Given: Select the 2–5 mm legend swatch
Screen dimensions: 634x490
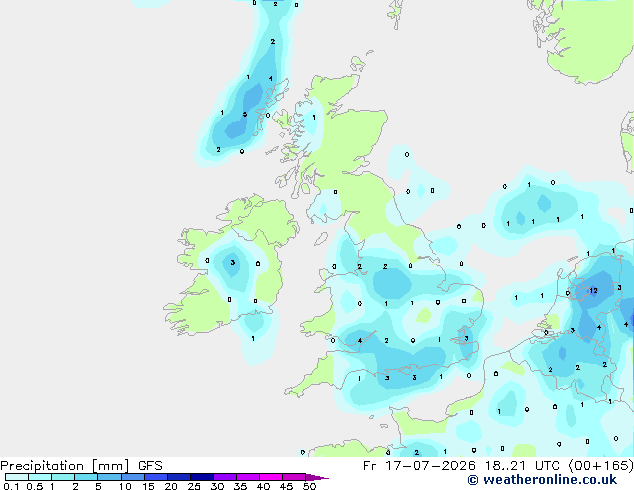Looking at the screenshot, I should tap(86, 477).
